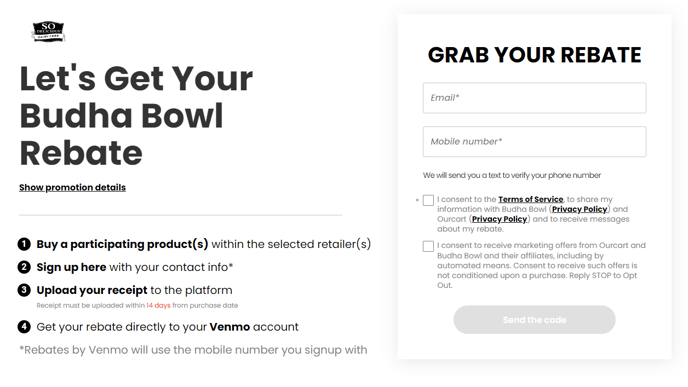Click the step 4 number badge
Viewport: 688px width, 387px height.
(x=24, y=327)
